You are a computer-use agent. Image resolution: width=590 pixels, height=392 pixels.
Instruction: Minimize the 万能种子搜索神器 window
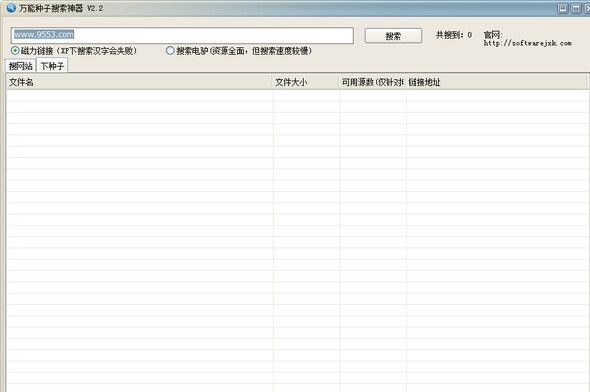(x=563, y=8)
